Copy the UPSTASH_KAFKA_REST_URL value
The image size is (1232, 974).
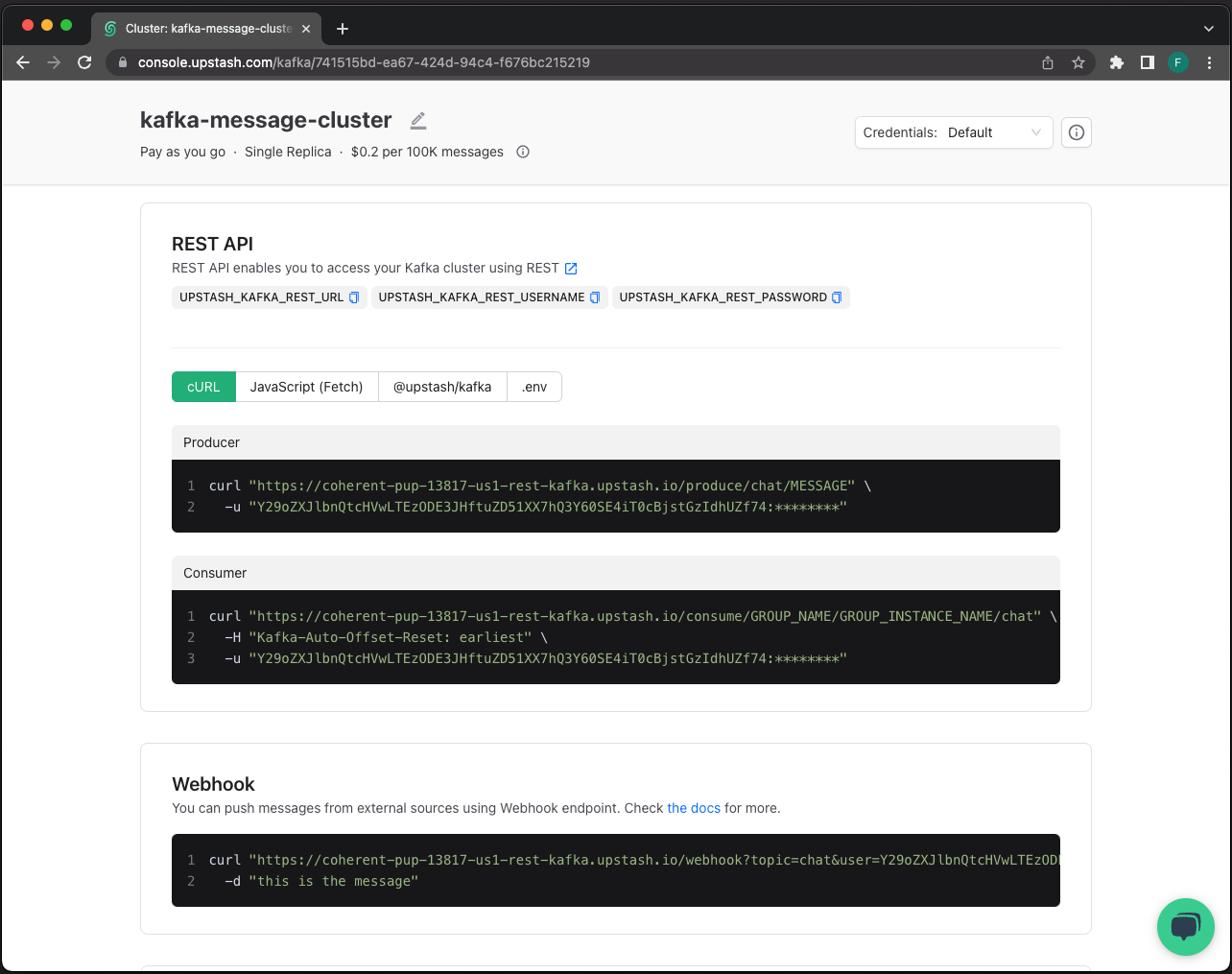pyautogui.click(x=355, y=297)
